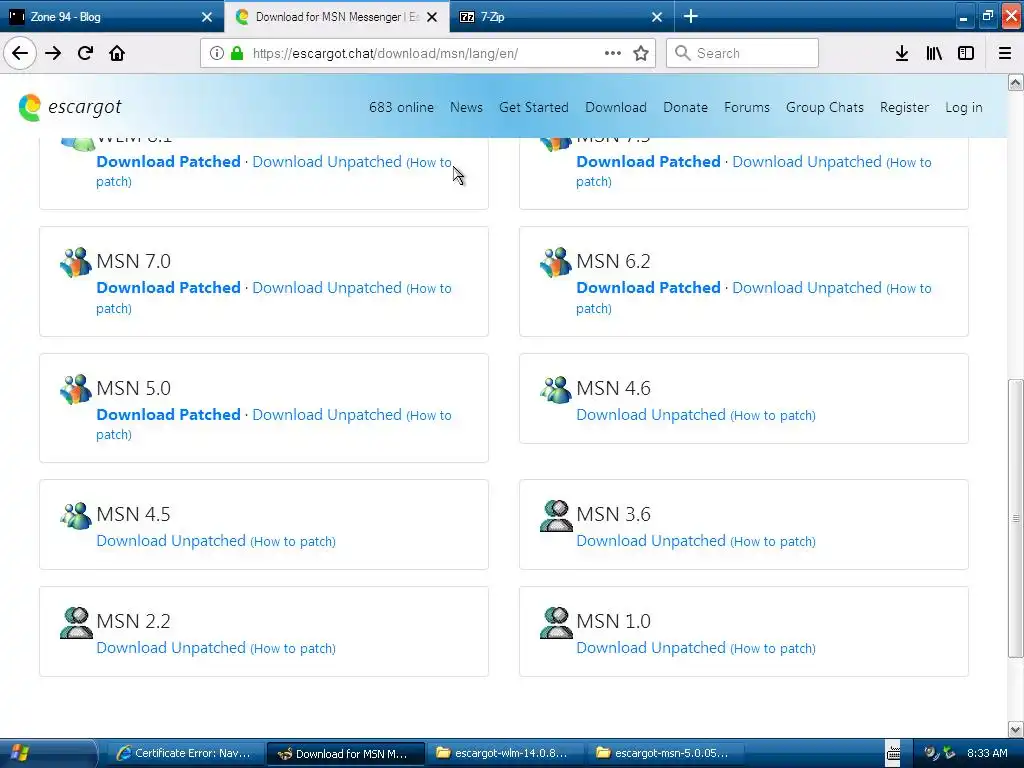Download Unpatched MSN 1.0
The width and height of the screenshot is (1024, 768).
(651, 648)
